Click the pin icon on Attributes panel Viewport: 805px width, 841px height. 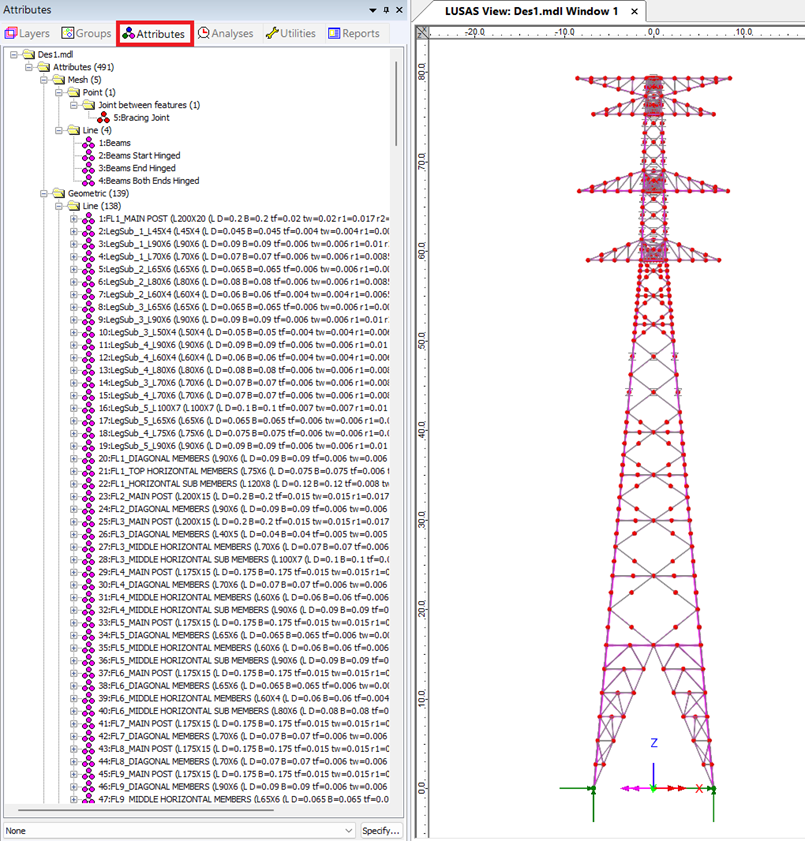coord(387,9)
